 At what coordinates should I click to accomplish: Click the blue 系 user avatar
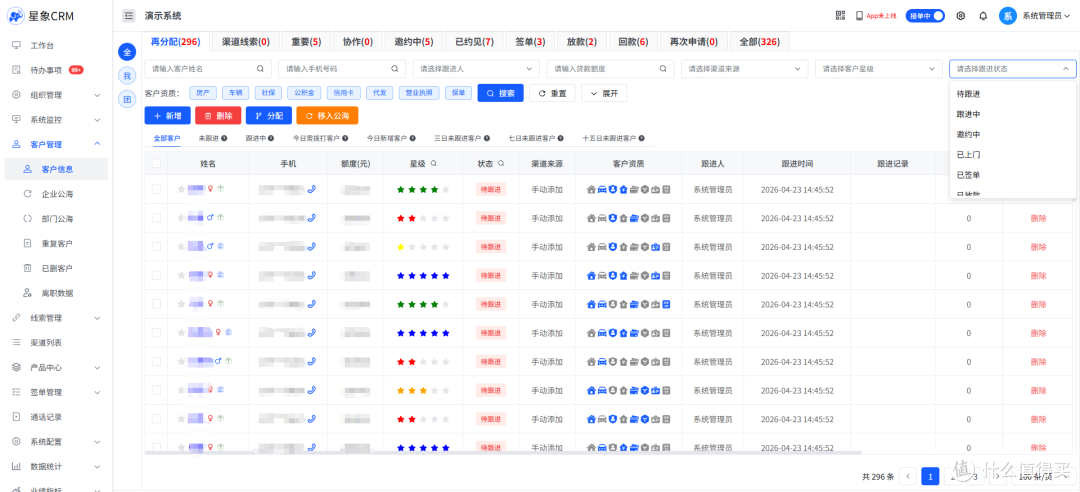(1008, 16)
